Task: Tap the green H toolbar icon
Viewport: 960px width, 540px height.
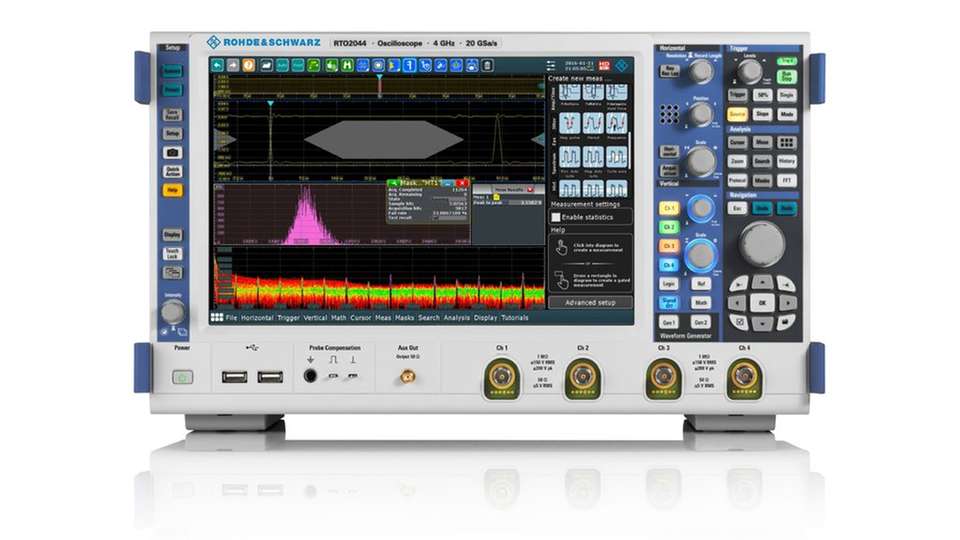Action: point(347,66)
